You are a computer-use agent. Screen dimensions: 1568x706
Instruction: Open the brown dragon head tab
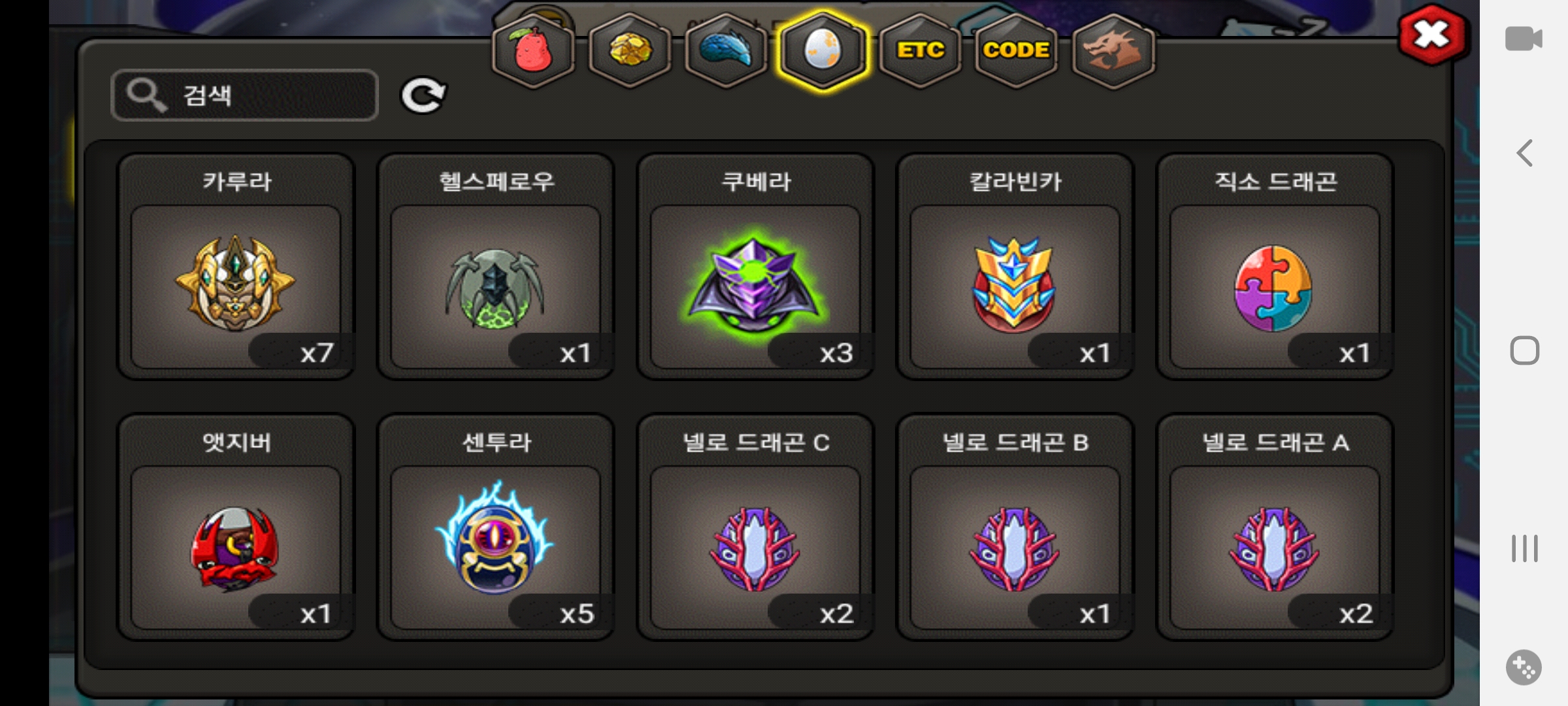point(1113,51)
